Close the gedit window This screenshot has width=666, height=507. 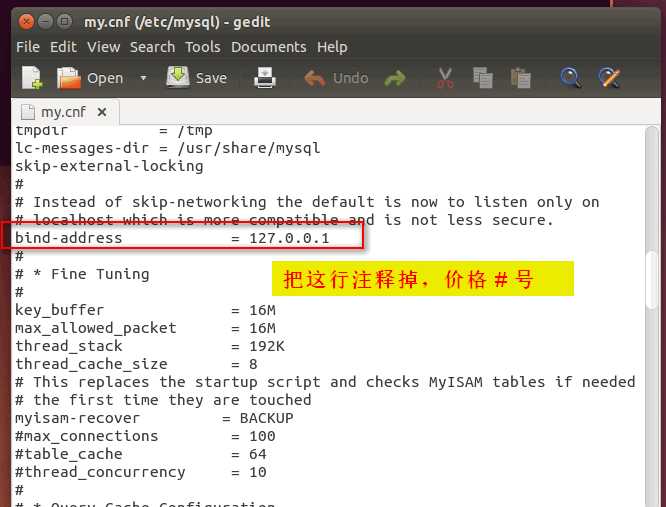tap(26, 21)
